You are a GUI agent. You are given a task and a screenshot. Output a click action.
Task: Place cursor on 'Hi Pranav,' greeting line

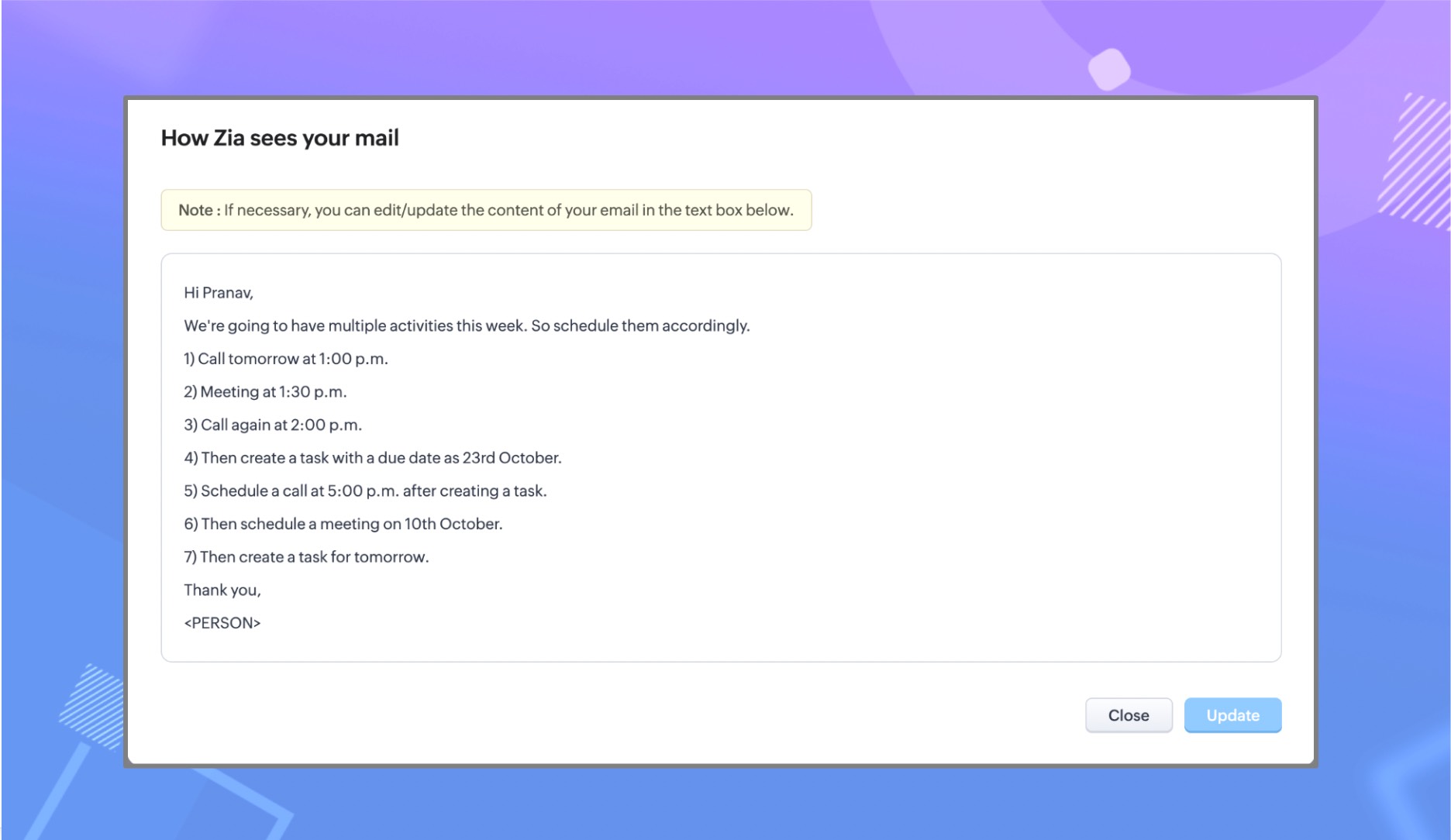coord(219,293)
